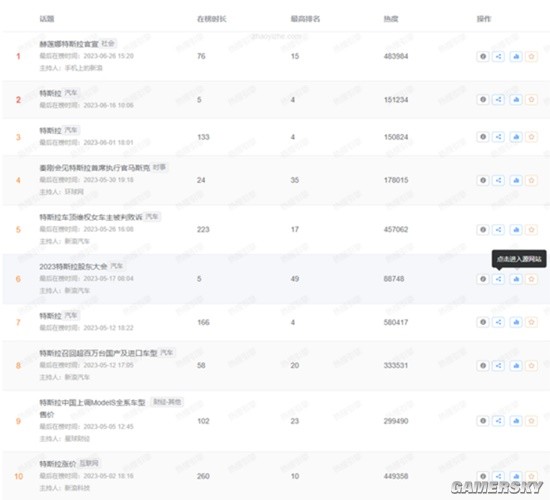Click share icon in heat 178015 row

coord(498,180)
